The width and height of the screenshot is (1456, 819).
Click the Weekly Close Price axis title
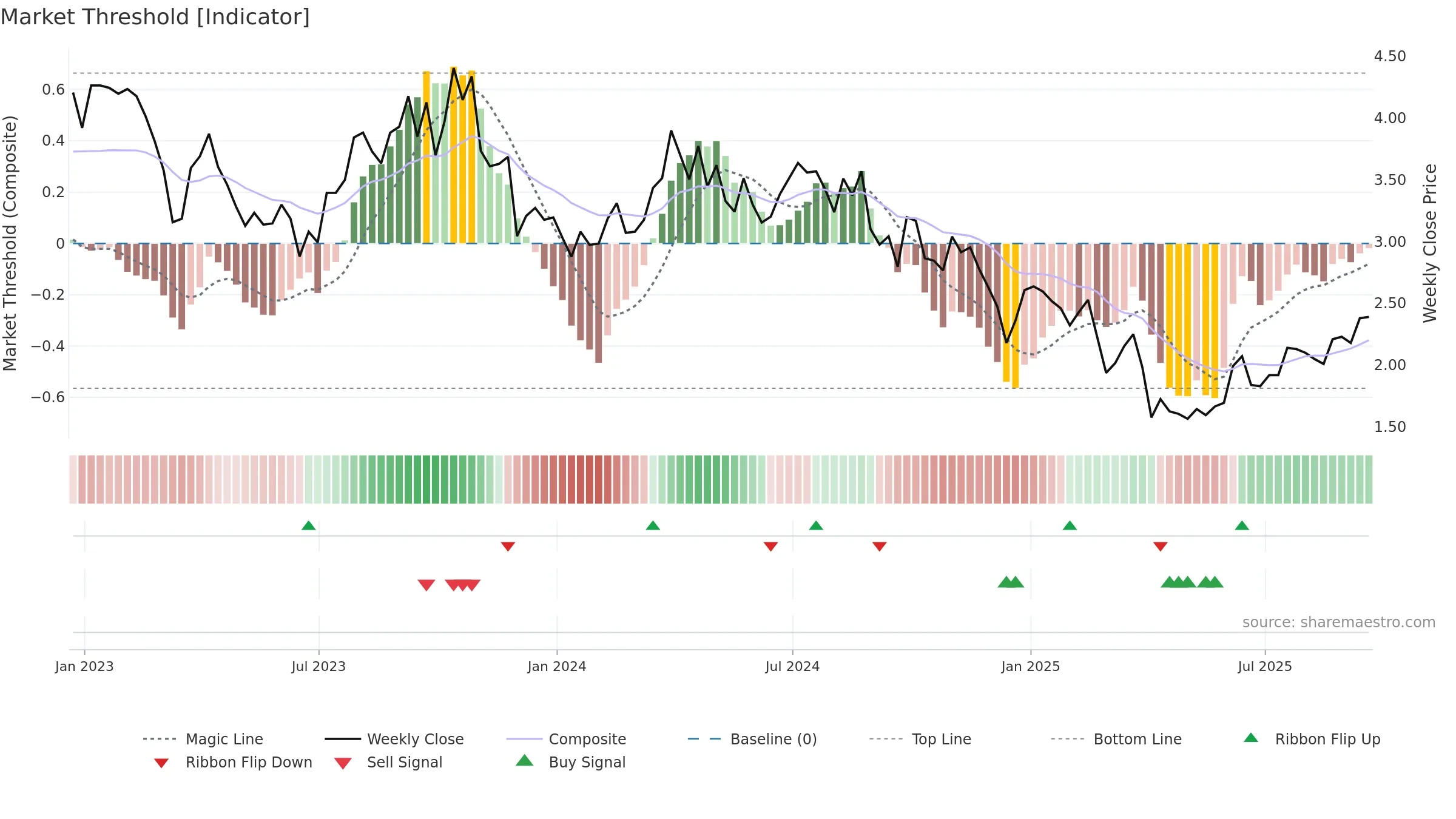1431,243
